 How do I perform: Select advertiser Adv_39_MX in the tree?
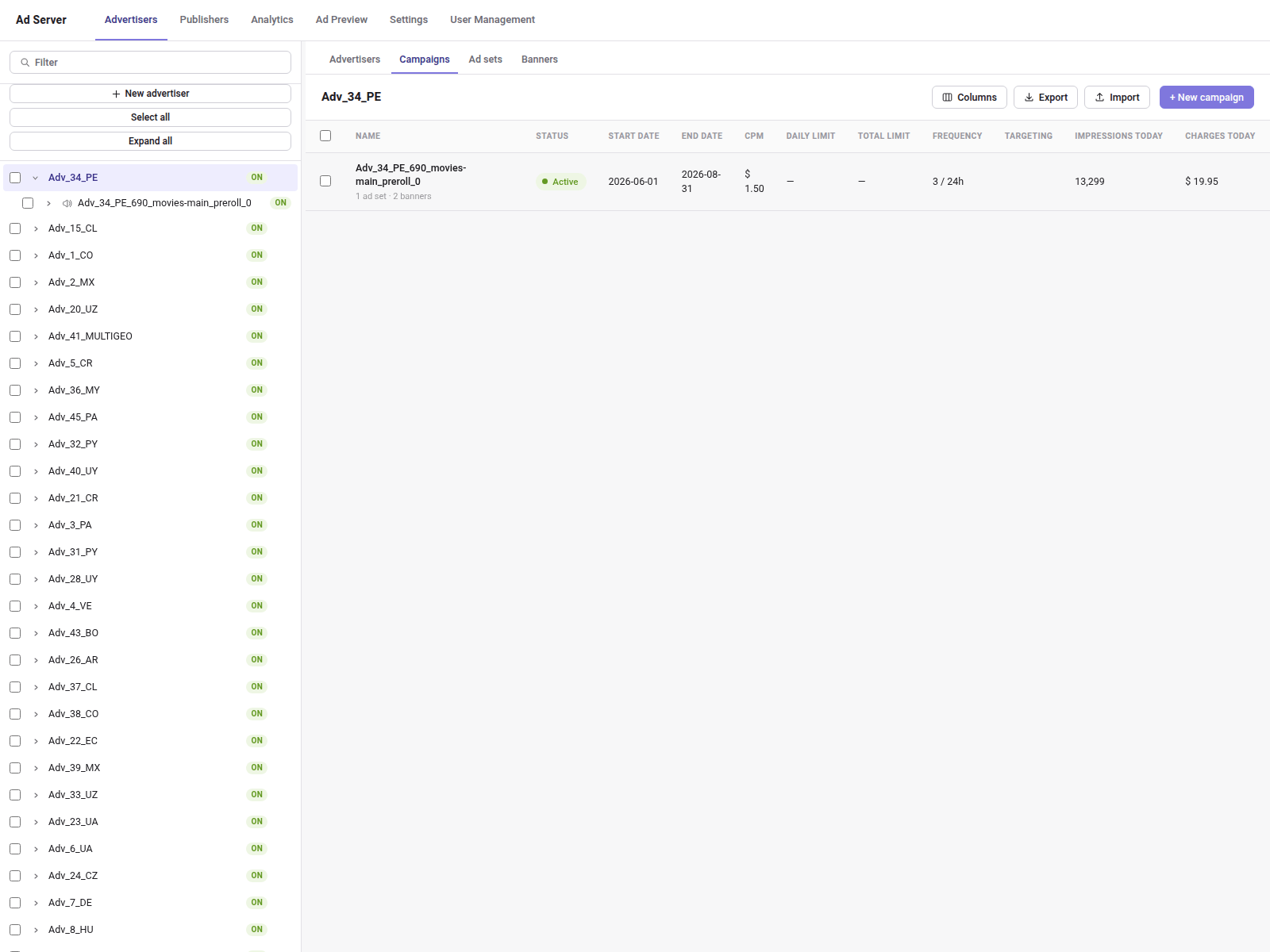pos(74,768)
